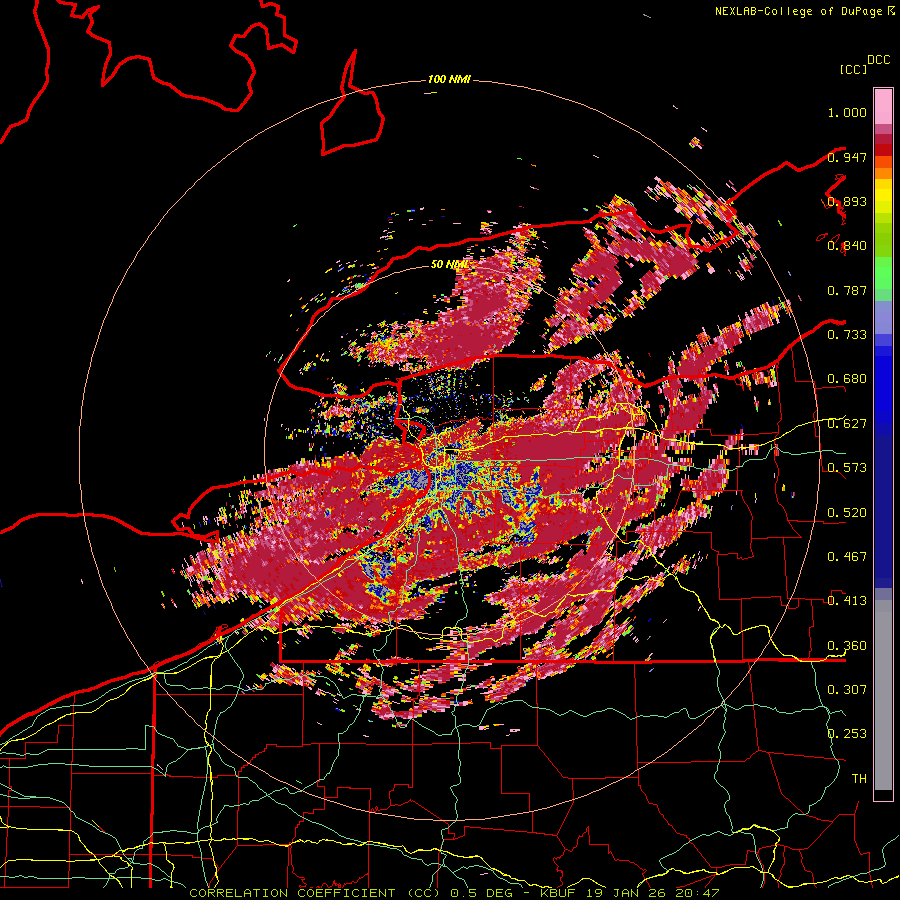The height and width of the screenshot is (900, 900).
Task: Click the CORRELATION COEFFICIENT (CC) caption
Action: click(x=315, y=893)
